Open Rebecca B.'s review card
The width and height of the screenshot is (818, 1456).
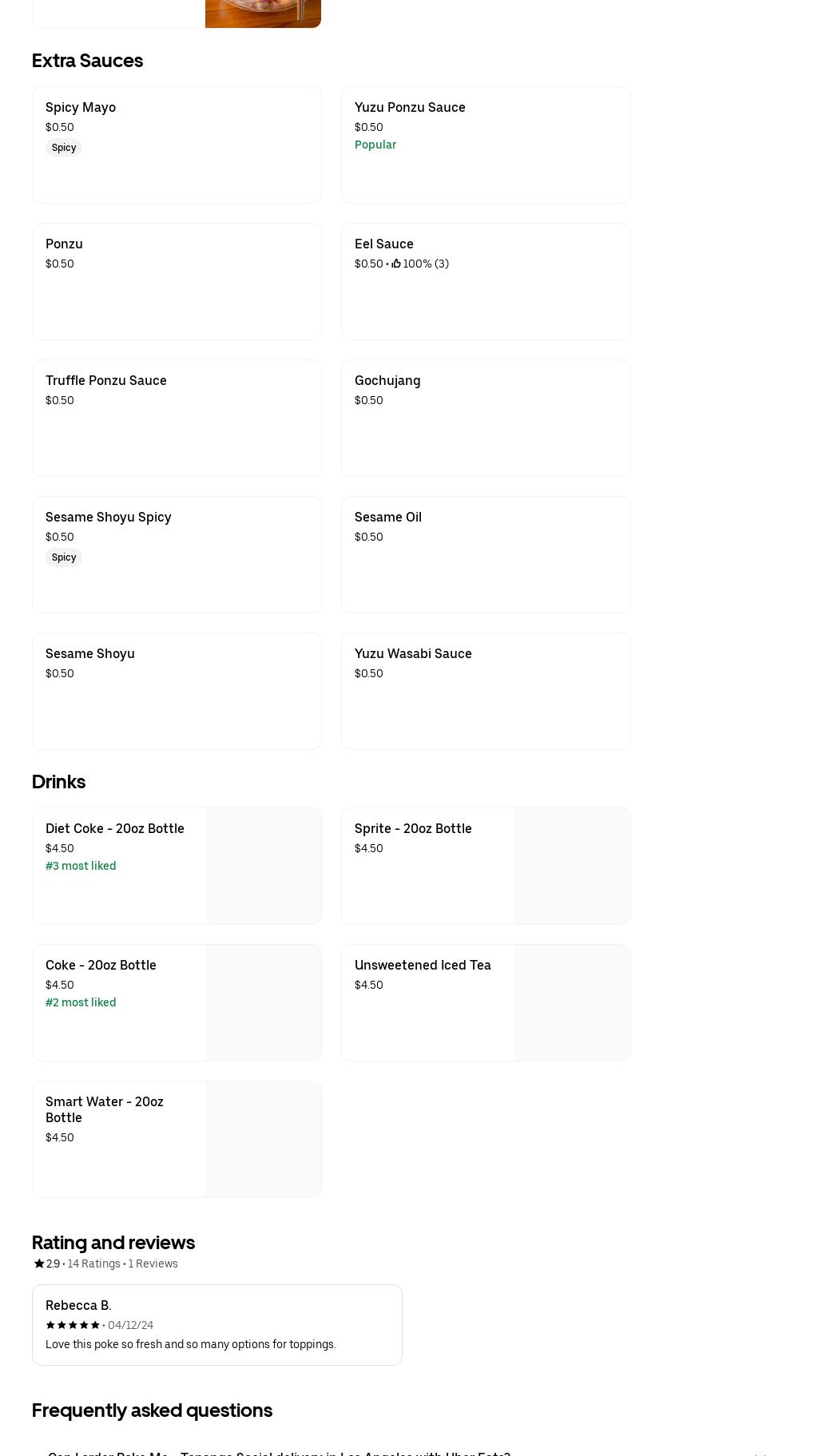pyautogui.click(x=216, y=1325)
